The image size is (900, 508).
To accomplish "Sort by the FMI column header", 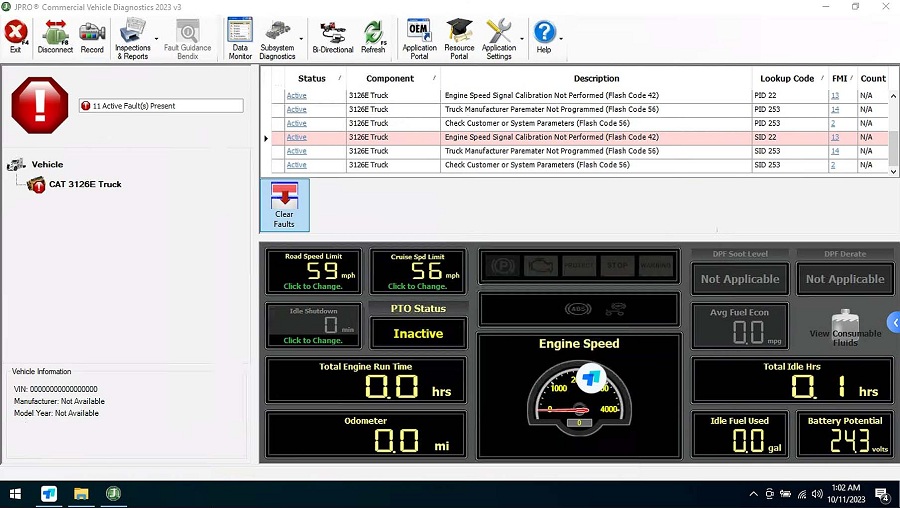I will [840, 79].
